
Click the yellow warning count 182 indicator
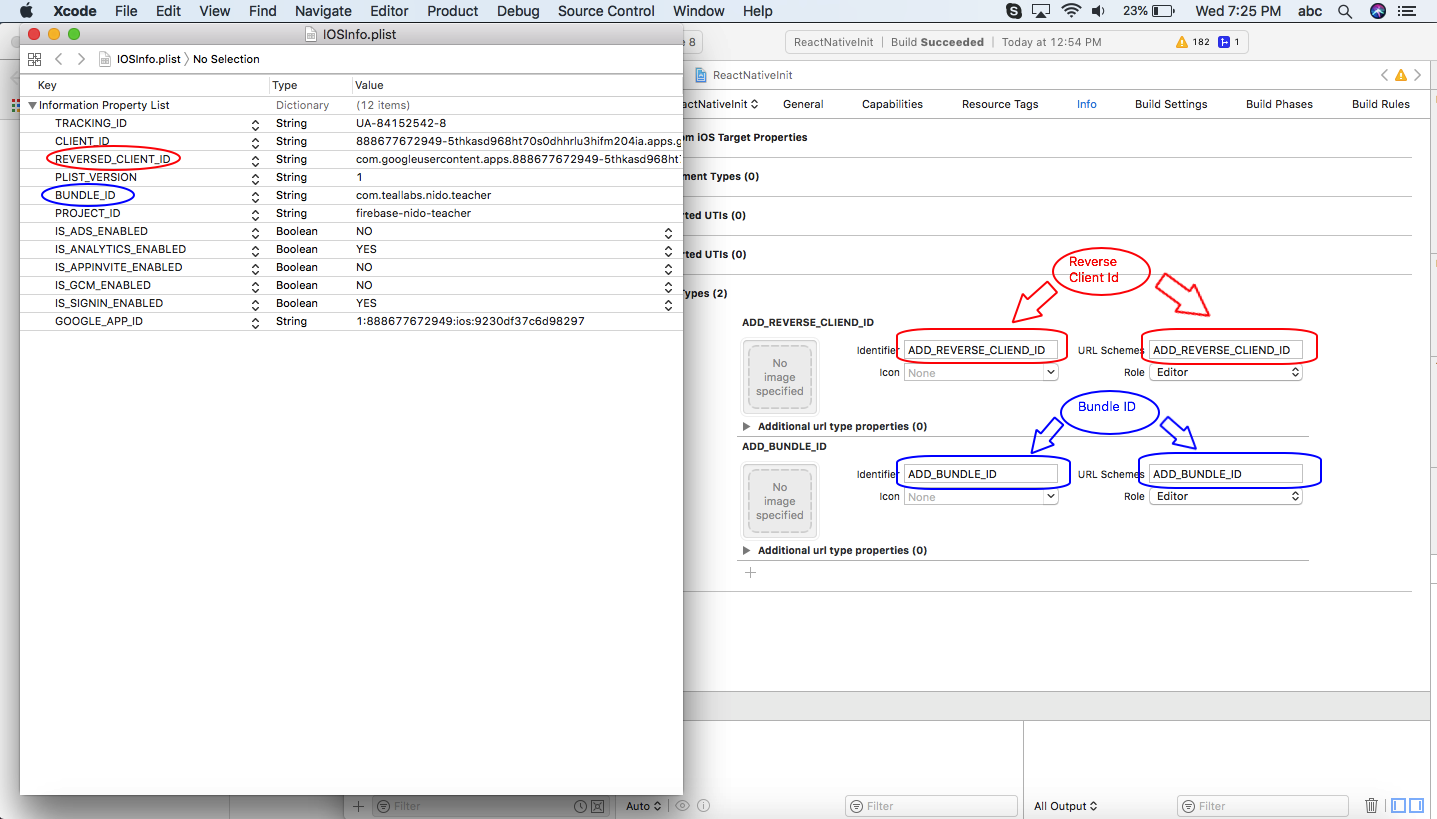click(x=1193, y=42)
